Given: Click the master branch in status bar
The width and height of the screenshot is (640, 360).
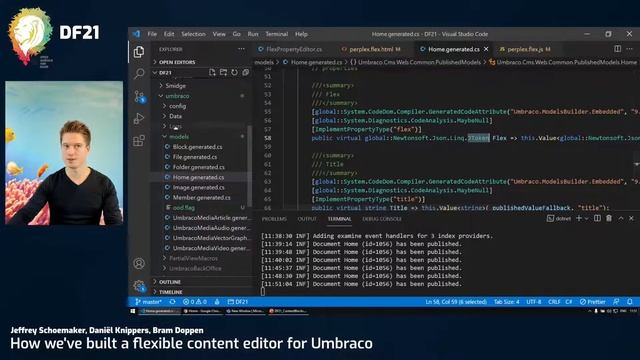Looking at the screenshot, I should coord(149,302).
